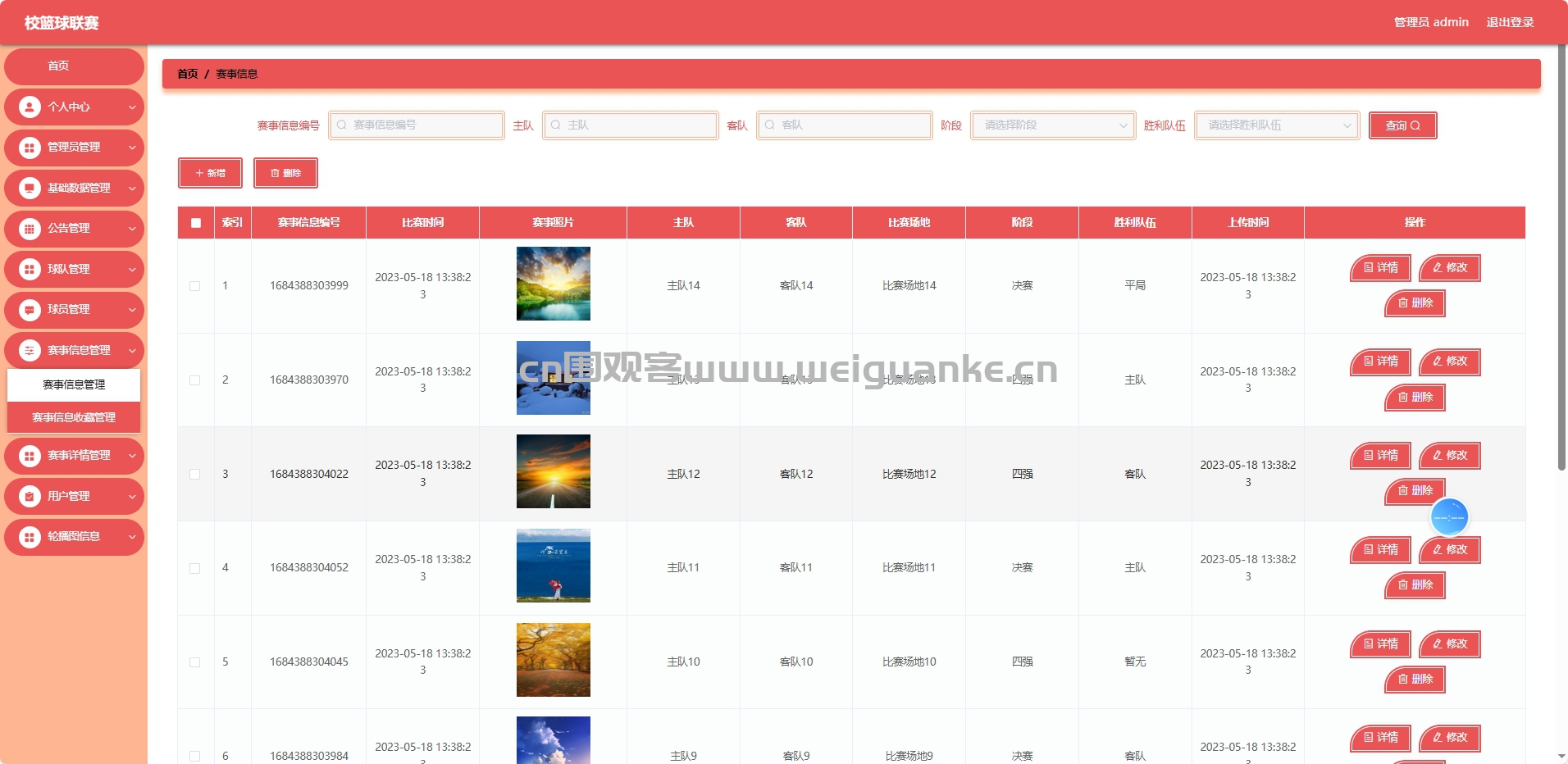The height and width of the screenshot is (764, 1568).
Task: Edit row 主队14 with 修改
Action: point(1450,268)
